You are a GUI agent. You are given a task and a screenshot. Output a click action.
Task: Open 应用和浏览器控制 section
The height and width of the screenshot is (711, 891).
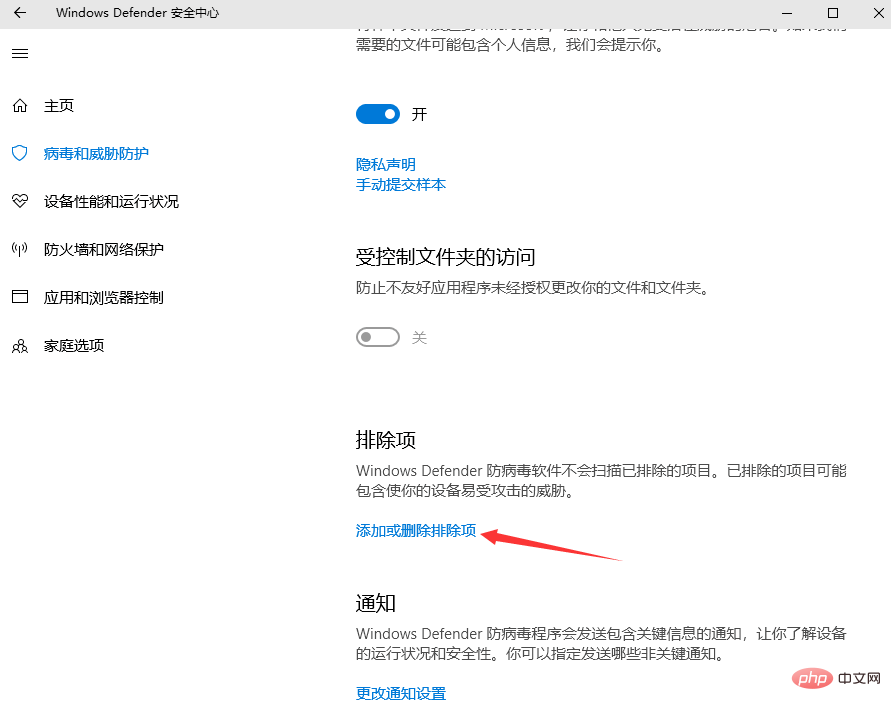(x=103, y=297)
